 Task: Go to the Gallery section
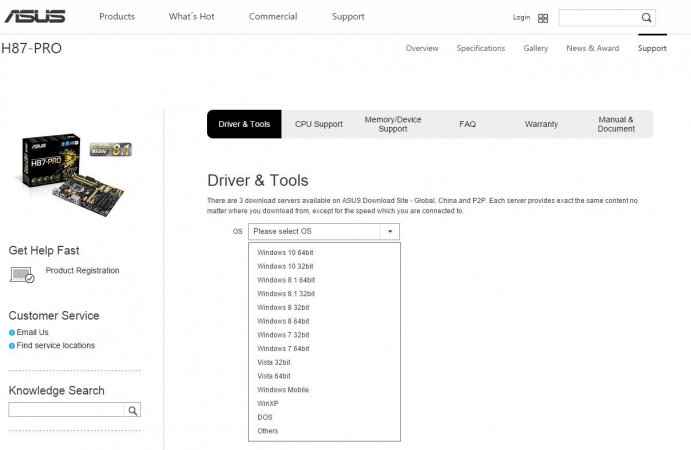pos(535,48)
